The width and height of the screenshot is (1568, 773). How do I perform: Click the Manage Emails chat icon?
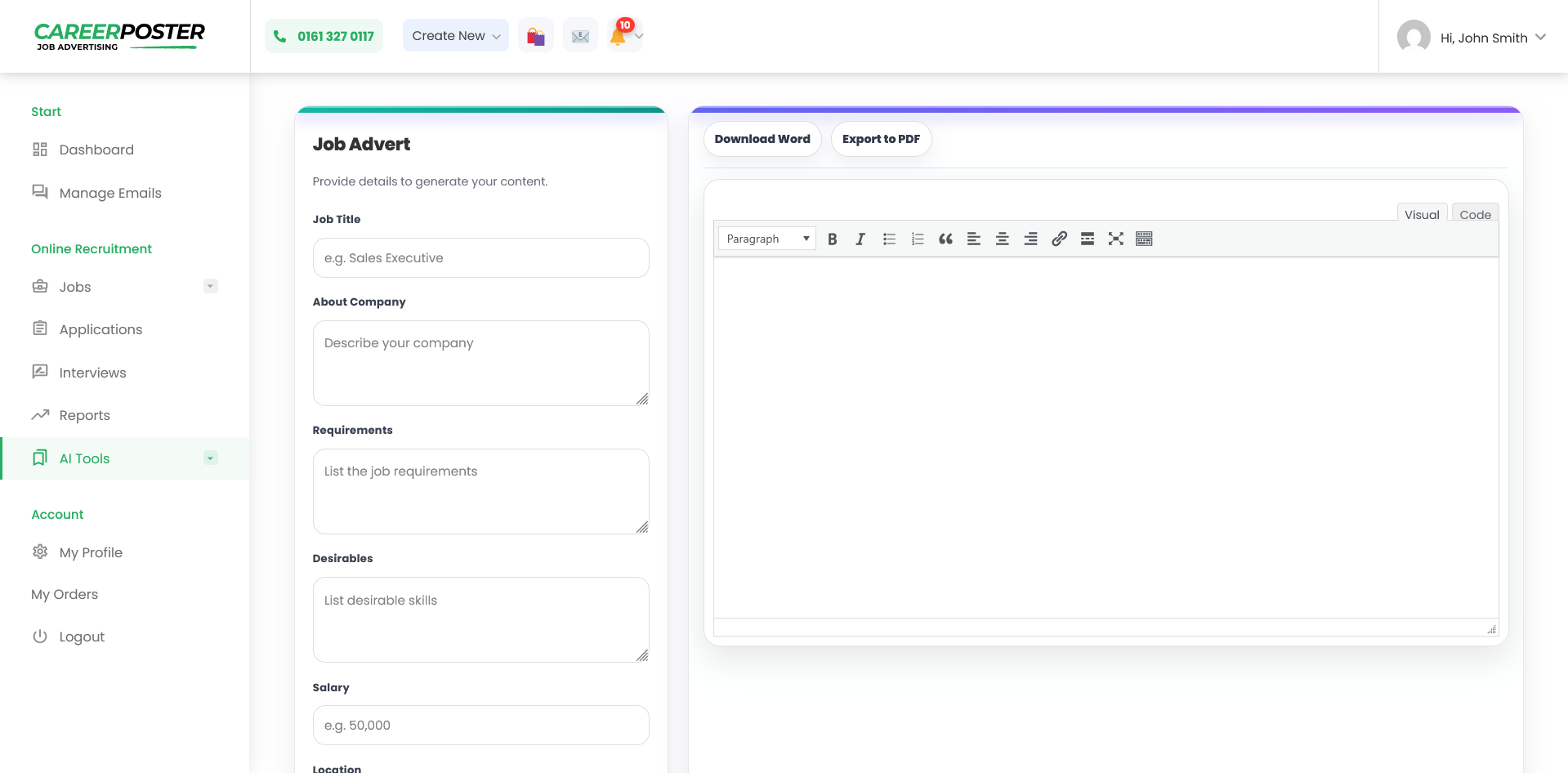[x=40, y=192]
